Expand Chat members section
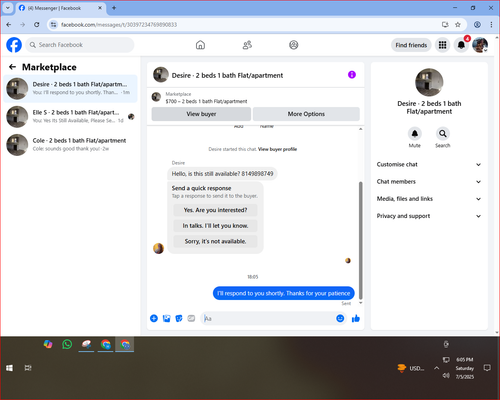Screen dimensions: 500x400 pos(429,182)
